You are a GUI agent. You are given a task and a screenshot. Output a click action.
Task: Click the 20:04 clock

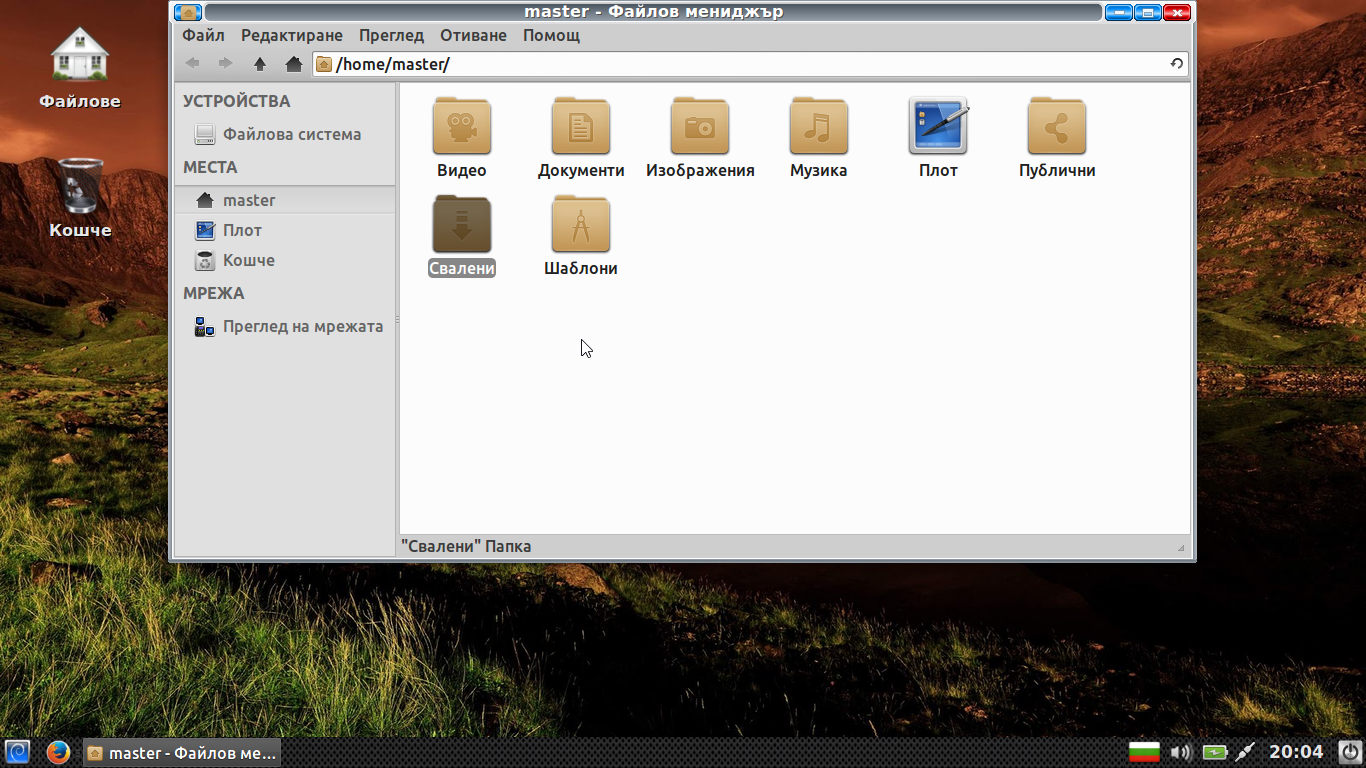pyautogui.click(x=1296, y=752)
